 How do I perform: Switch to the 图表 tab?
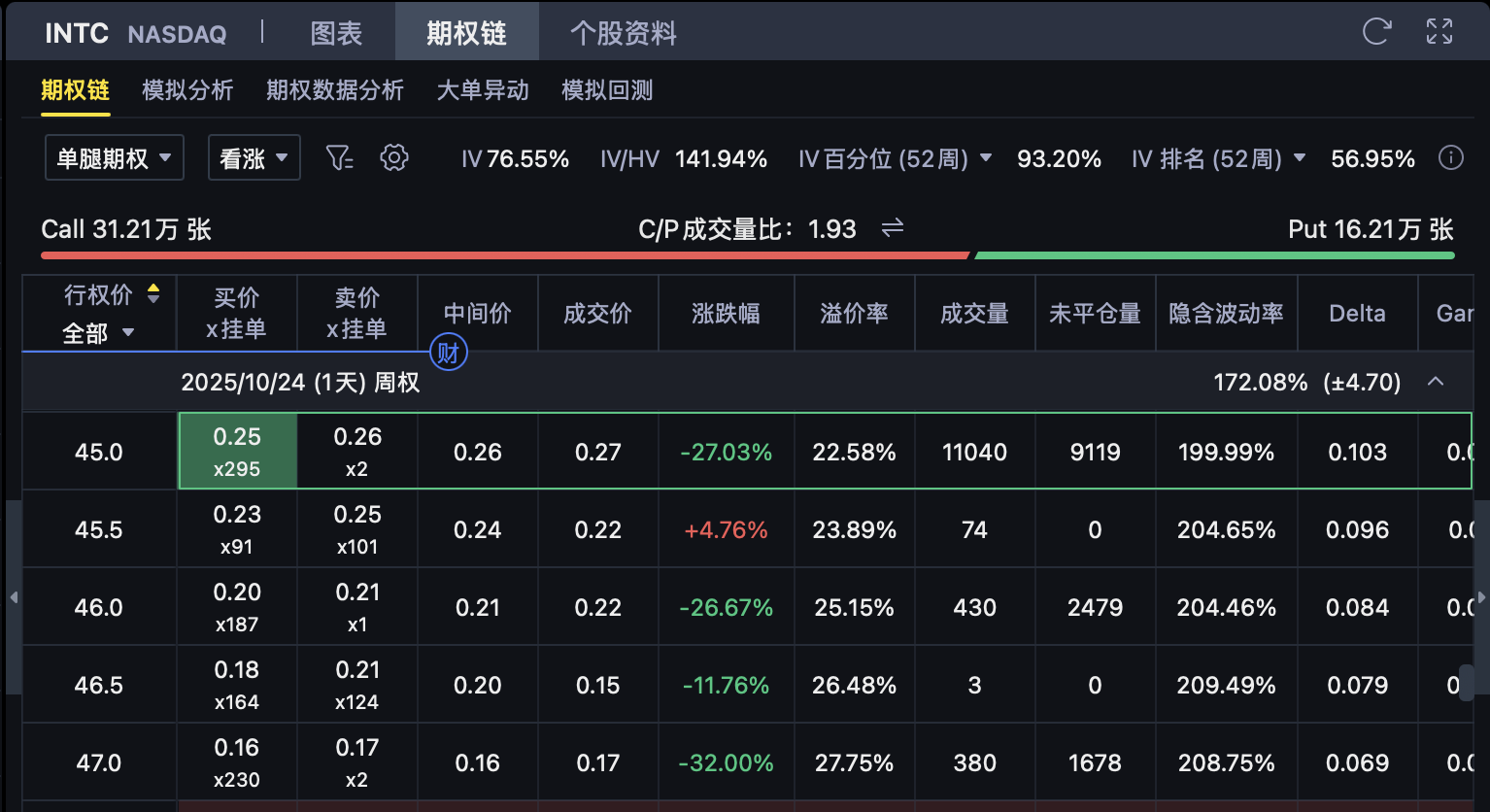point(336,33)
